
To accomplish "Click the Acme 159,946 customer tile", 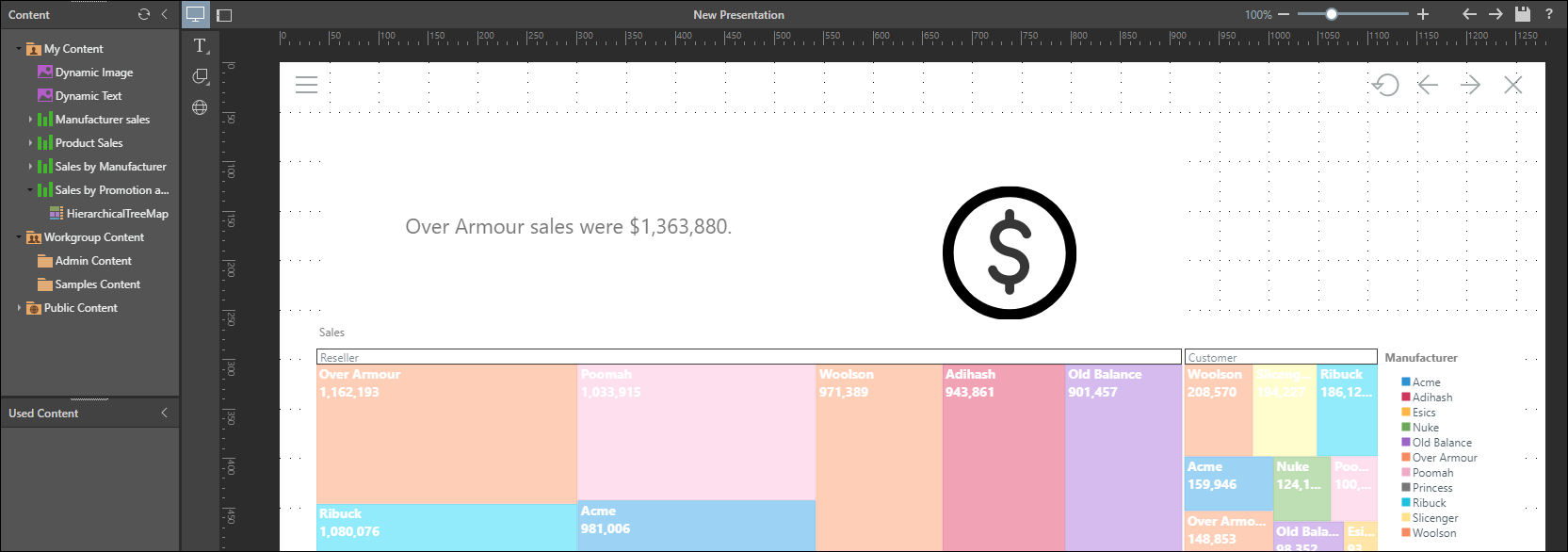I will tap(1229, 483).
